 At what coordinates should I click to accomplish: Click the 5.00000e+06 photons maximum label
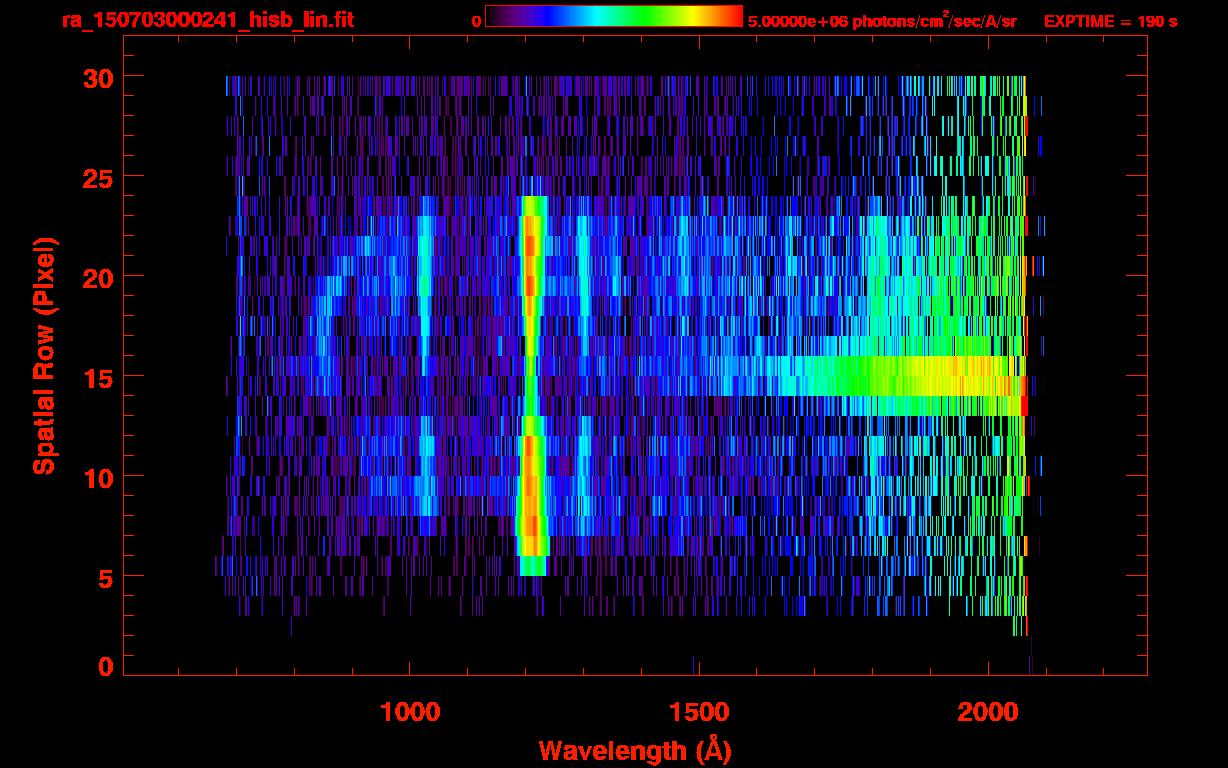click(882, 21)
